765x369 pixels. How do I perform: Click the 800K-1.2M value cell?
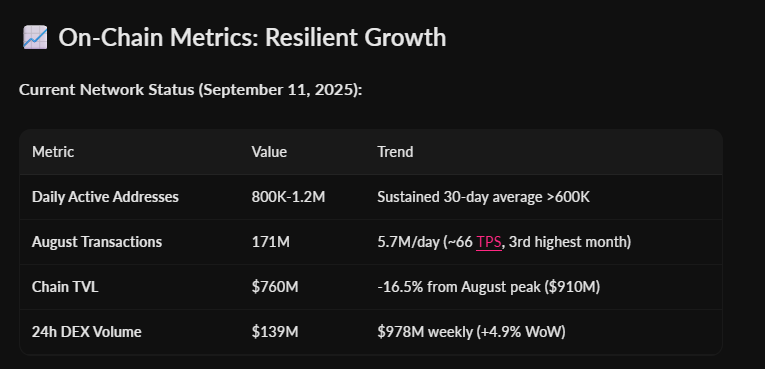[288, 197]
